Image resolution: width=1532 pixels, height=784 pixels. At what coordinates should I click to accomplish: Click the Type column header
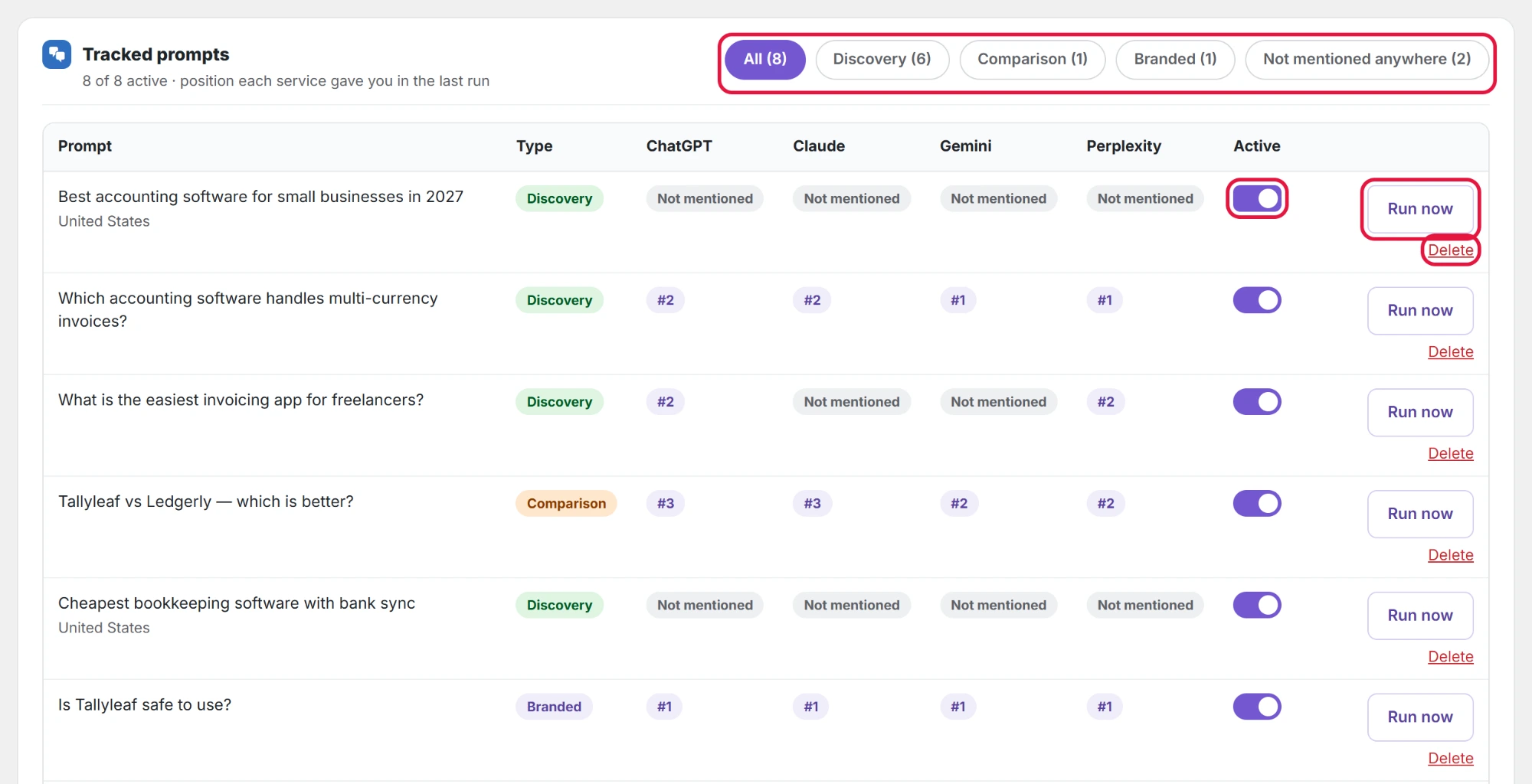tap(534, 146)
